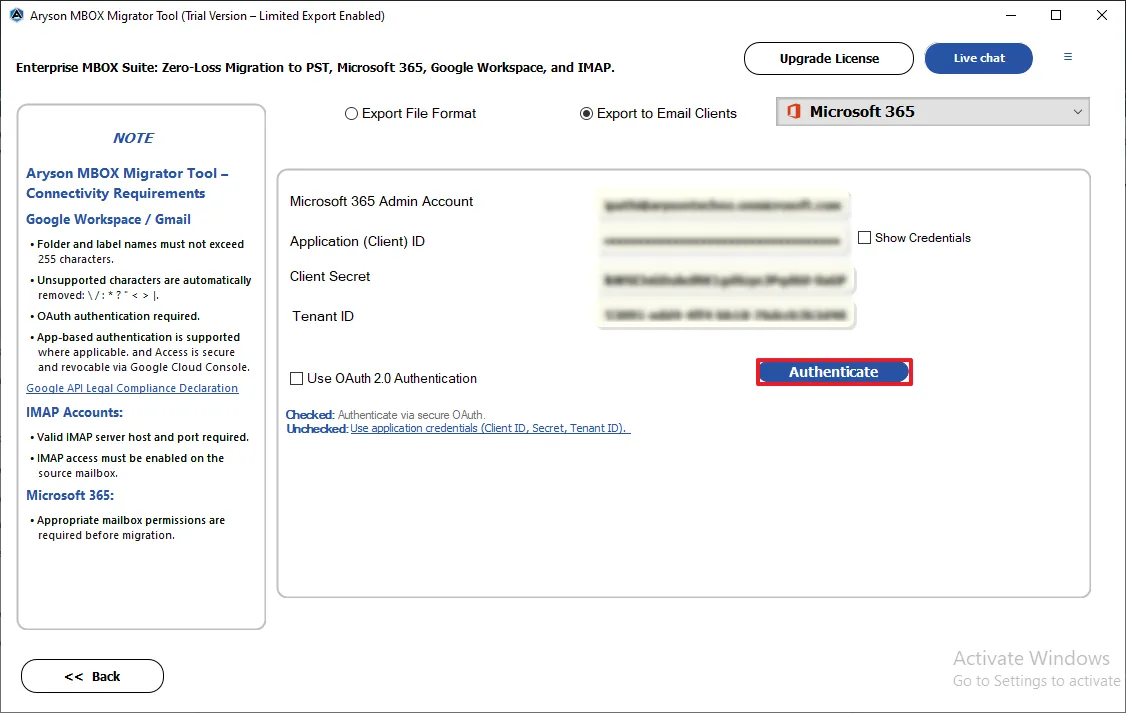Click the Client Secret label
Image resolution: width=1126 pixels, height=713 pixels.
click(330, 276)
